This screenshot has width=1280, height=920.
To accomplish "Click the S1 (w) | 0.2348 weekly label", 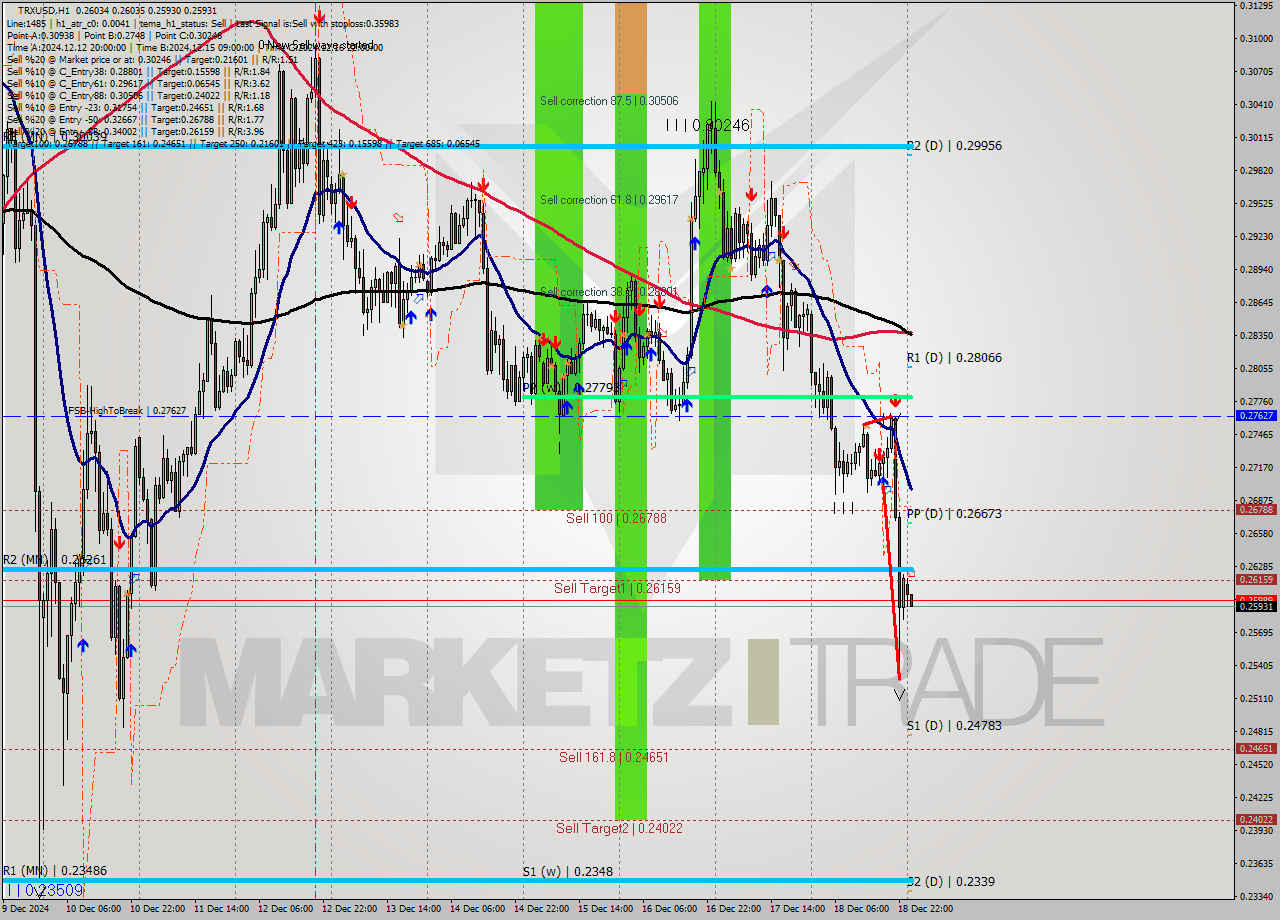I will click(567, 872).
